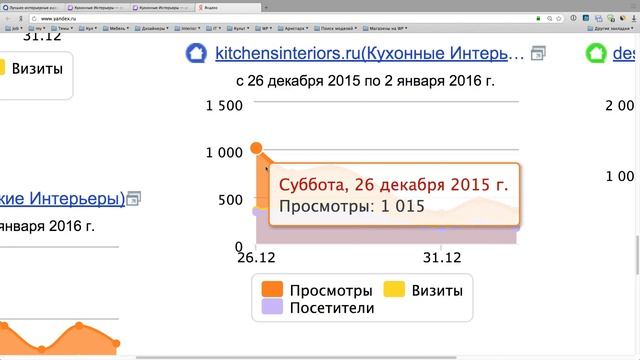Open the 'Кух' bookmarks folder
This screenshot has height=360, width=640.
pyautogui.click(x=88, y=29)
